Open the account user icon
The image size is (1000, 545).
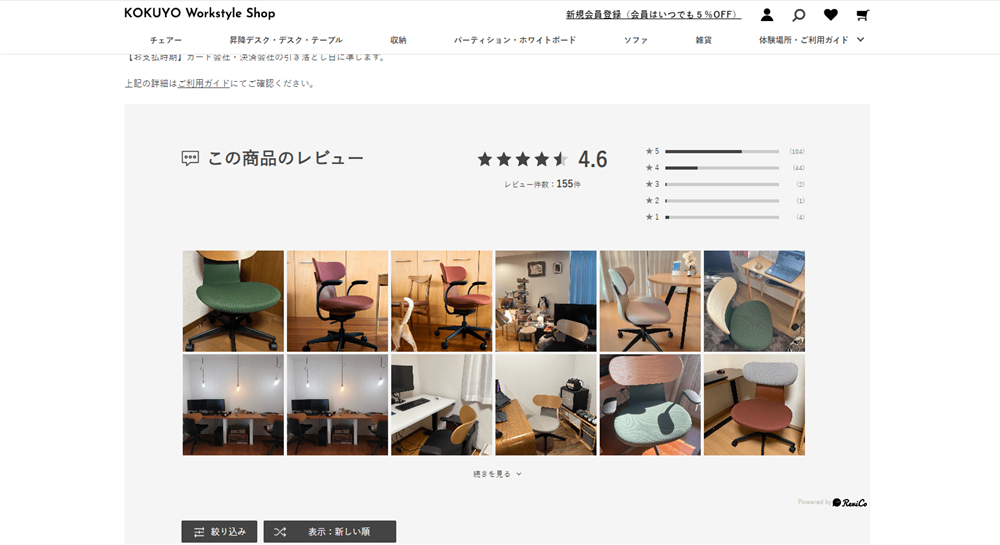767,15
